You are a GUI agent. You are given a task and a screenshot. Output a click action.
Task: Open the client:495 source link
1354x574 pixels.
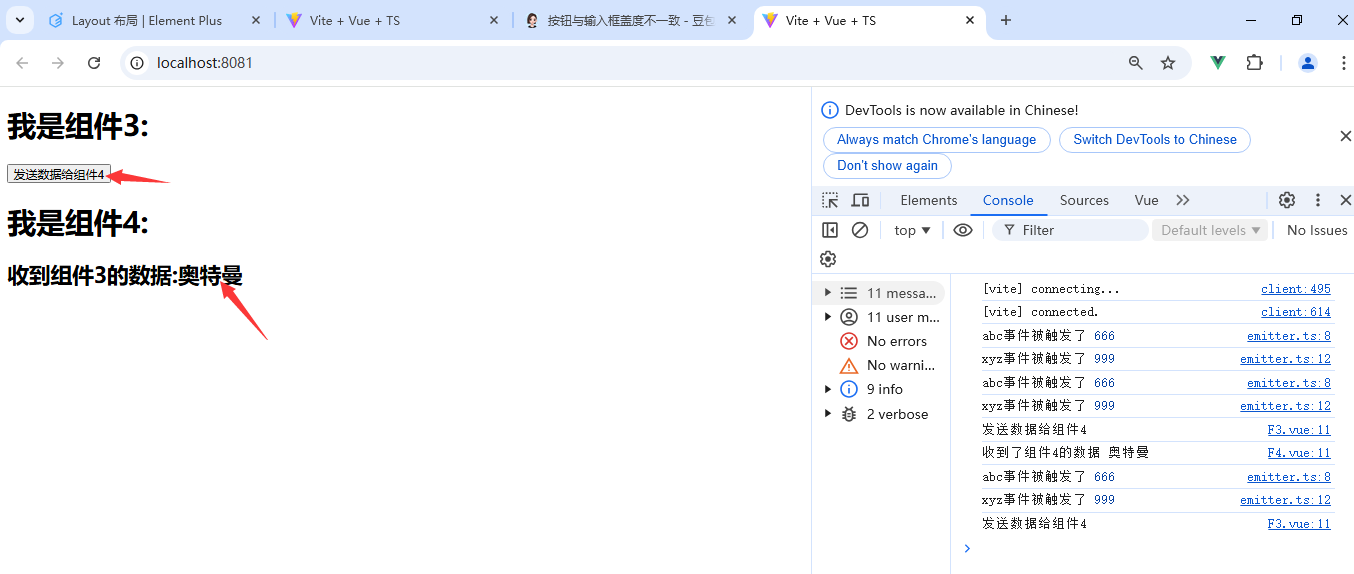pyautogui.click(x=1295, y=289)
